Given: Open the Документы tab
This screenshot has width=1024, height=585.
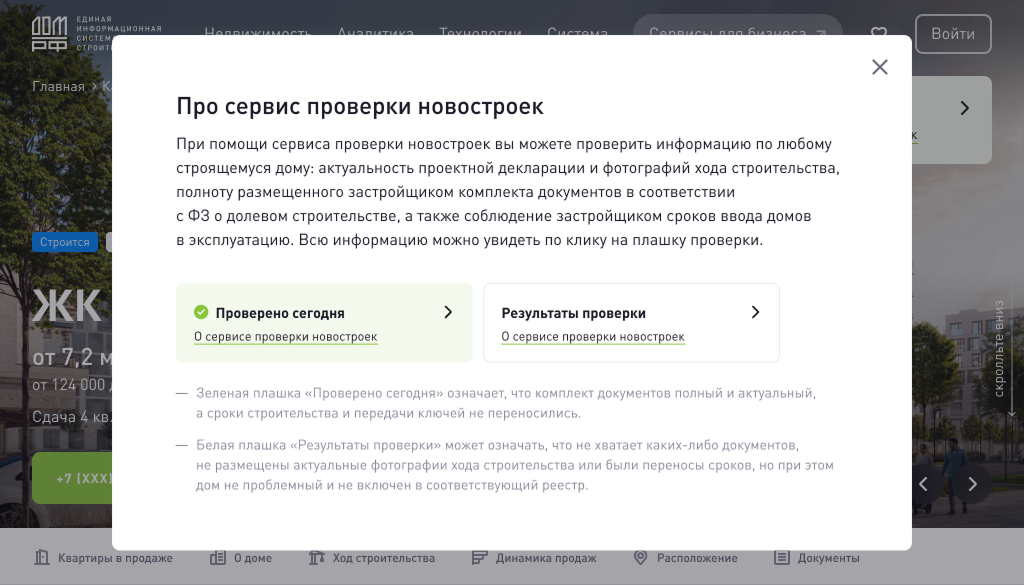Looking at the screenshot, I should click(x=817, y=558).
